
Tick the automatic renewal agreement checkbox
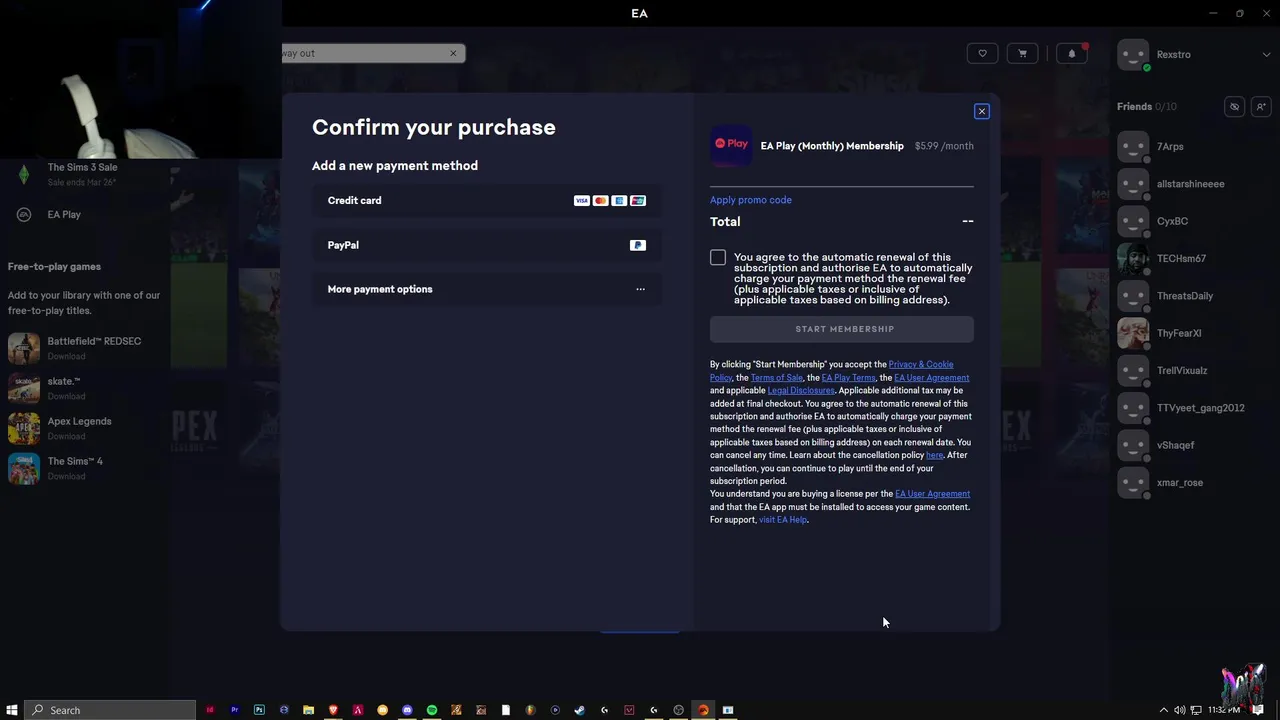pos(718,258)
